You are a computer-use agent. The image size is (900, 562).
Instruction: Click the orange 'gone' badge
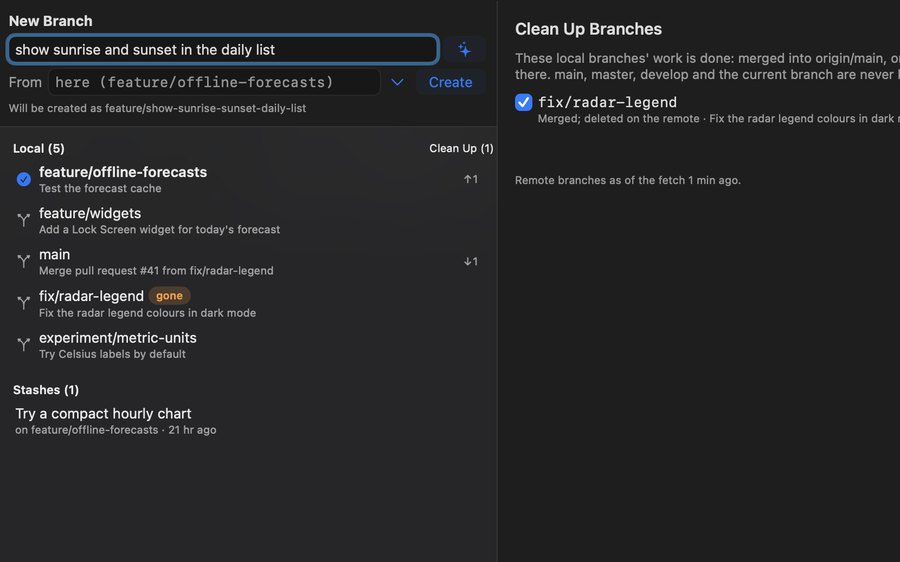(169, 296)
